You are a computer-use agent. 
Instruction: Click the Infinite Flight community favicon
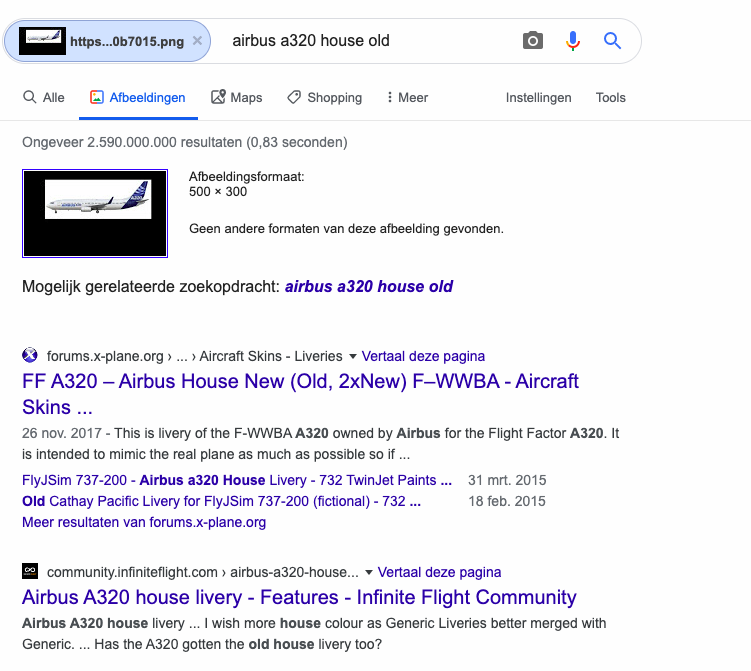coord(30,571)
